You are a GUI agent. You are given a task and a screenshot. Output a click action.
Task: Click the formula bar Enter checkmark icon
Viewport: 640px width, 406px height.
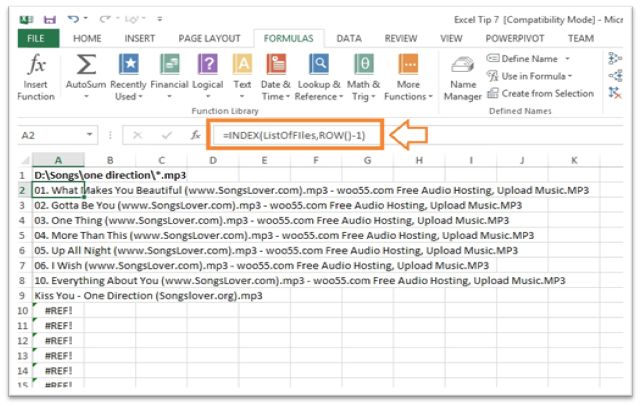point(167,135)
